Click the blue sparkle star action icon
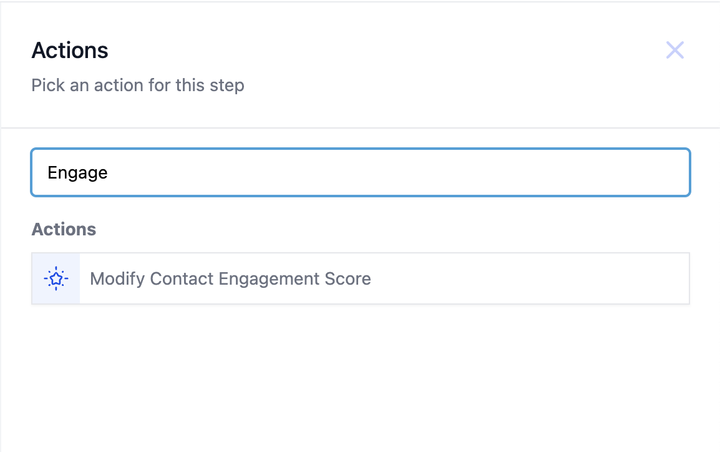Viewport: 720px width, 452px height. point(56,278)
